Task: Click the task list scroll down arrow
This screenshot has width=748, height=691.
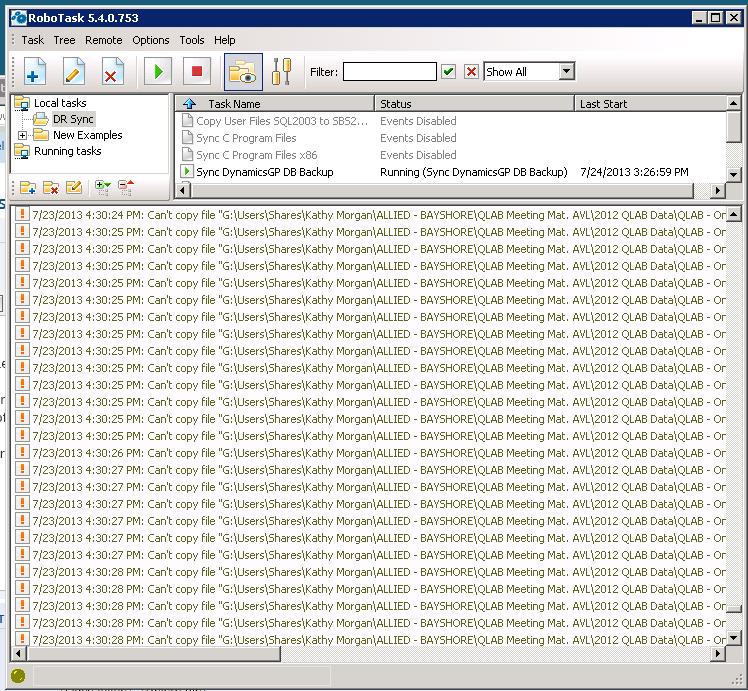Action: 734,175
